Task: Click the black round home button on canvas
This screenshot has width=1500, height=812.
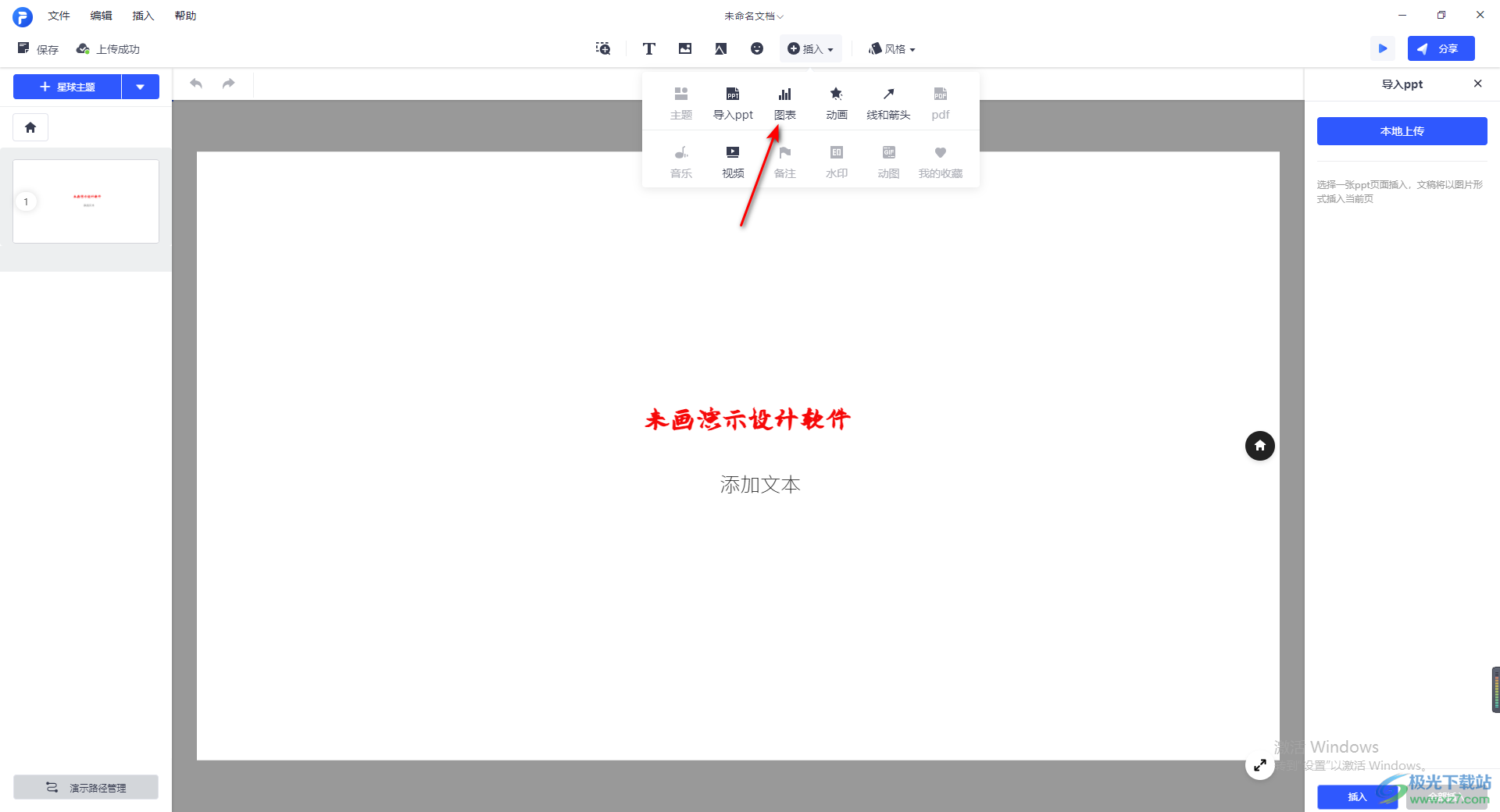Action: point(1259,446)
